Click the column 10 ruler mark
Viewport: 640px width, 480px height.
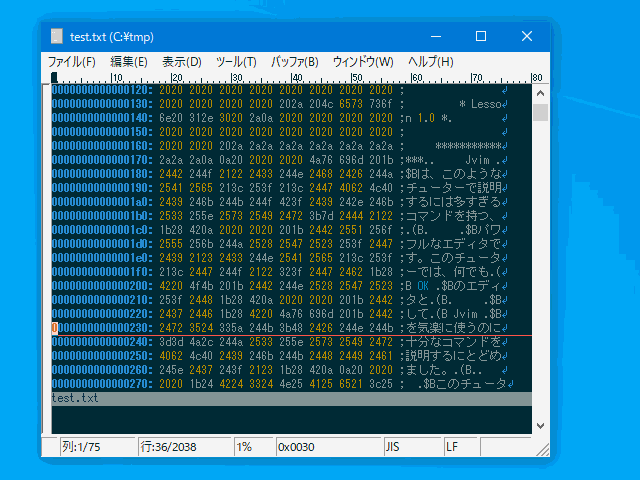(x=116, y=78)
